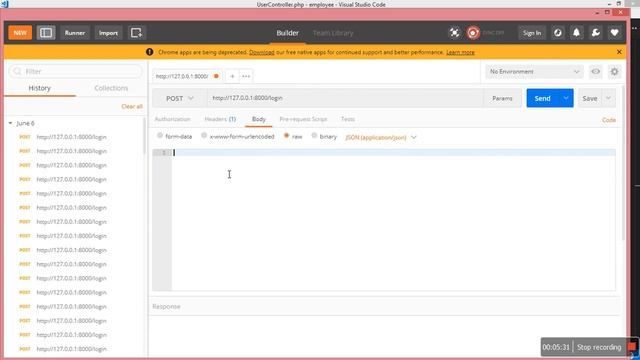This screenshot has width=640, height=360.
Task: Open manage environments gear icon
Action: [614, 71]
